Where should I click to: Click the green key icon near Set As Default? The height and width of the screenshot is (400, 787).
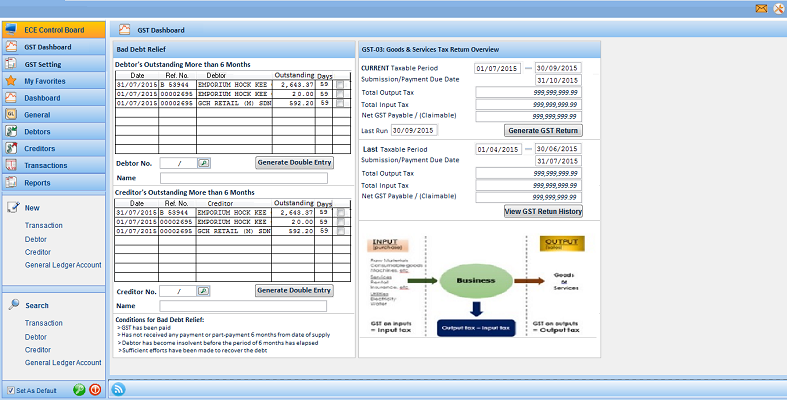(x=79, y=389)
